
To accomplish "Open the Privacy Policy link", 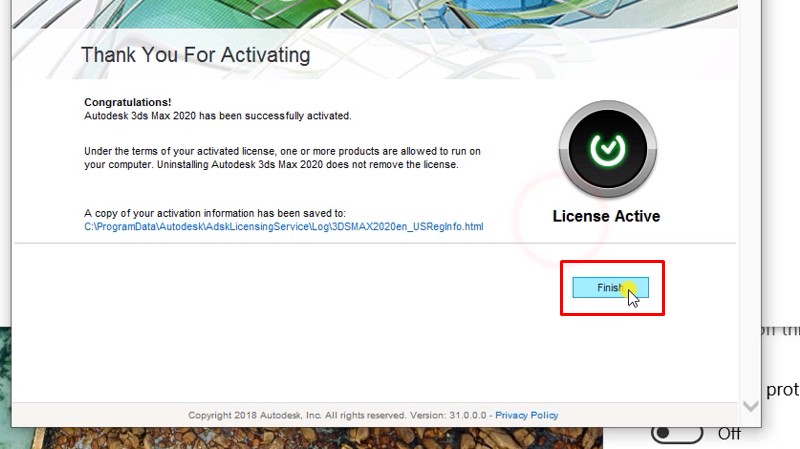I will pyautogui.click(x=526, y=415).
